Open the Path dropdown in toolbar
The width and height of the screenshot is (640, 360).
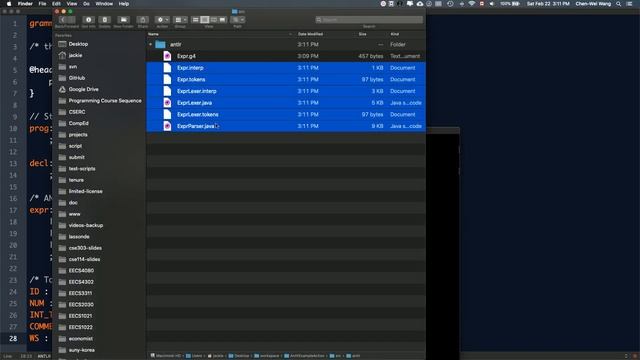[237, 20]
